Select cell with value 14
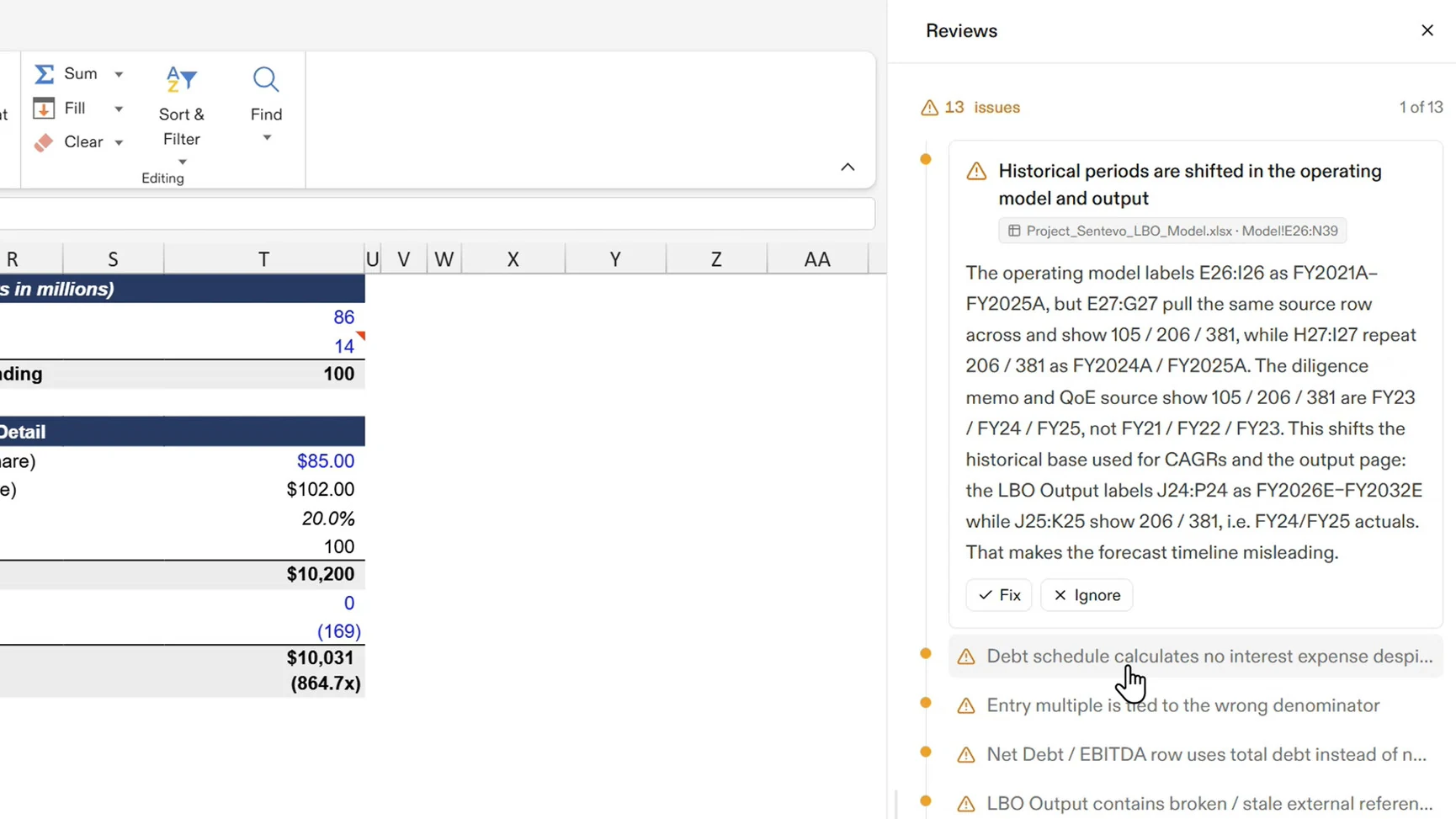The height and width of the screenshot is (819, 1456). (x=264, y=346)
